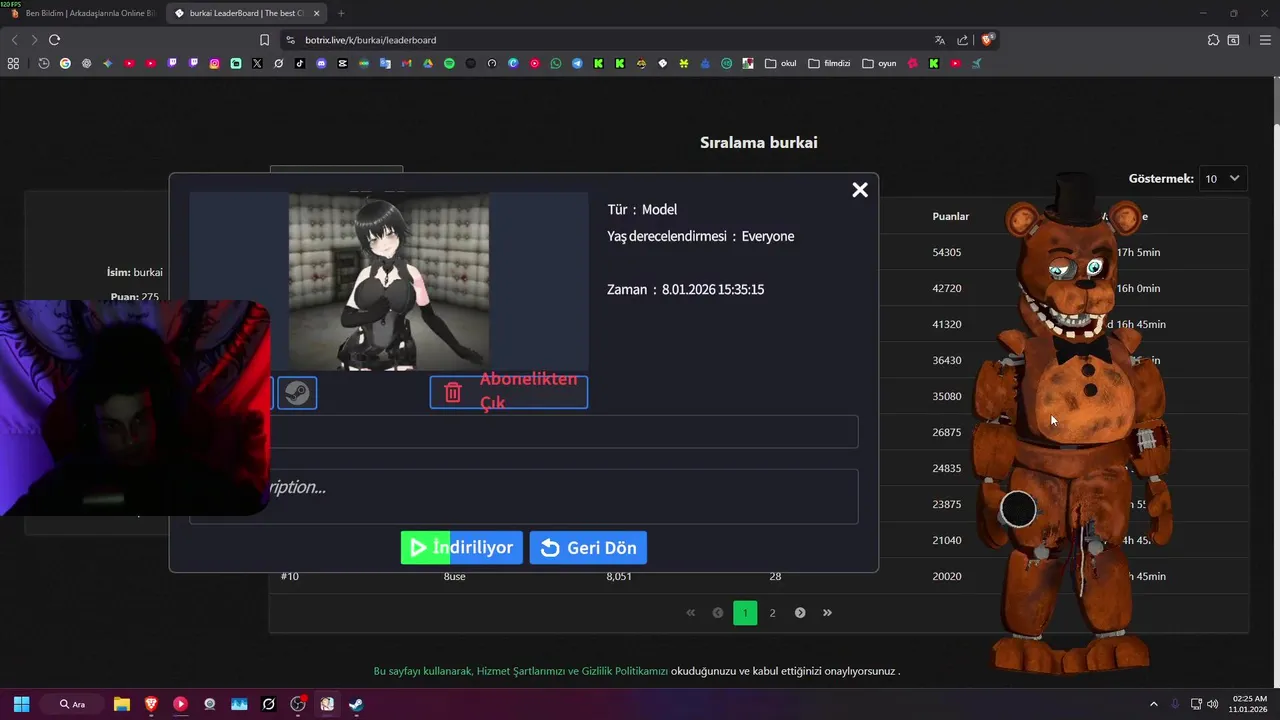1280x720 pixels.
Task: Click the 20020 points cell
Action: point(947,576)
